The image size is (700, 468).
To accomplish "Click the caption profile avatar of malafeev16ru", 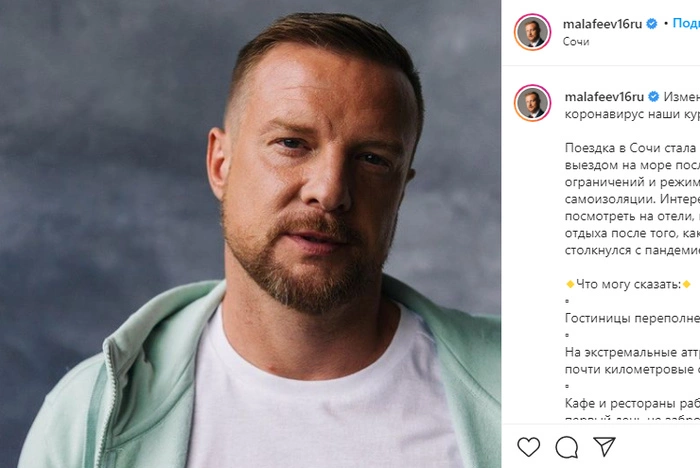I will pyautogui.click(x=532, y=103).
